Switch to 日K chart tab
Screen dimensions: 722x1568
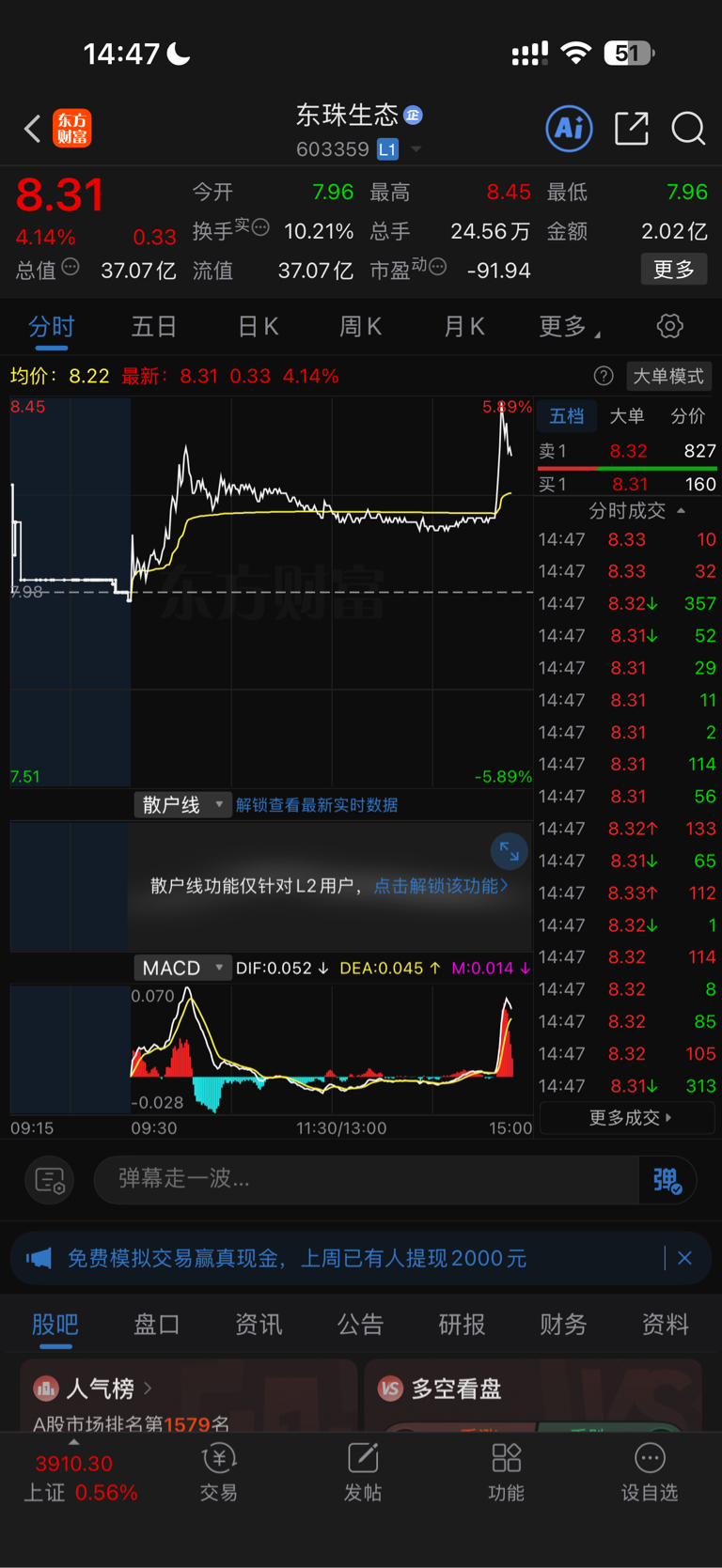(x=258, y=326)
